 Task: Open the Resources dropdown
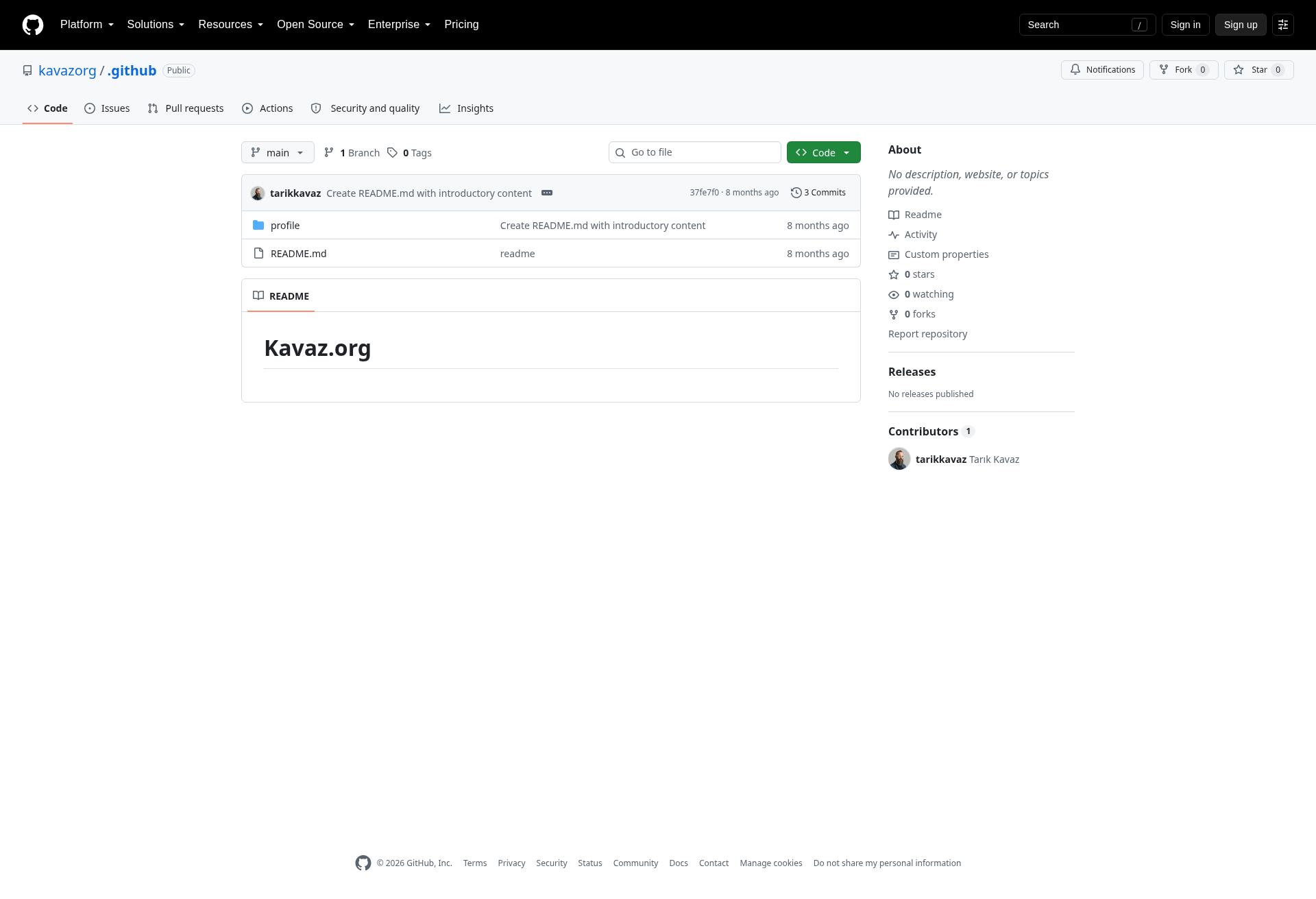230,25
